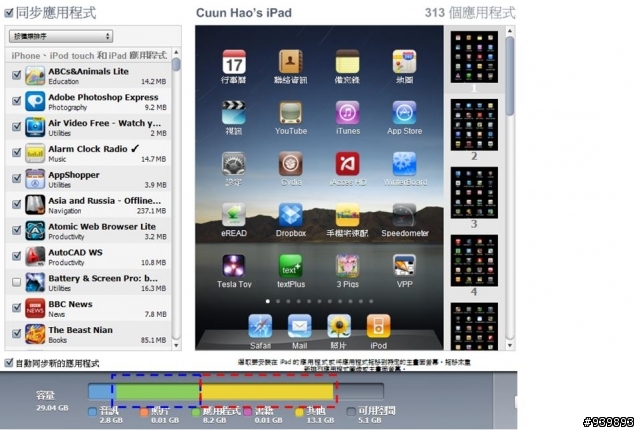Click the AutoCAD WS app row
Viewport: 640px width, 430px height.
coord(88,257)
